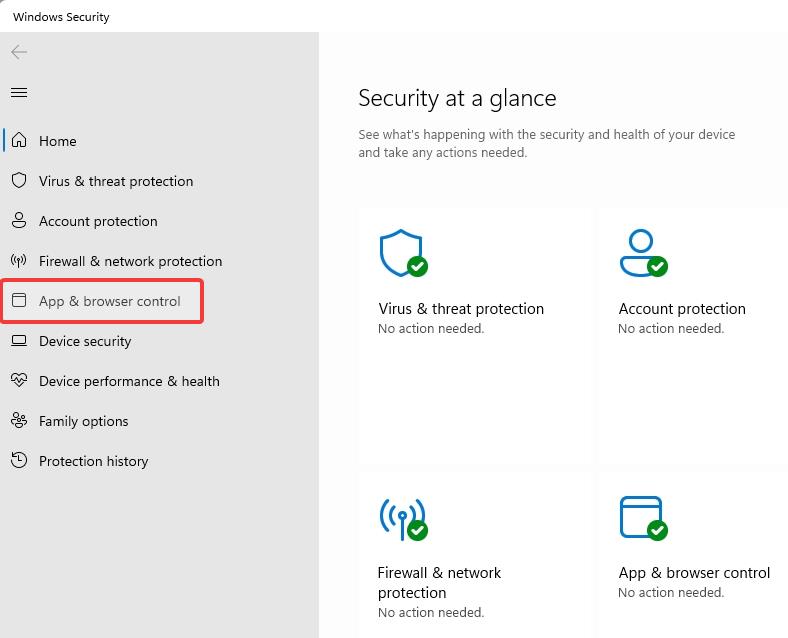Click the large blue shield tile icon

tap(401, 253)
